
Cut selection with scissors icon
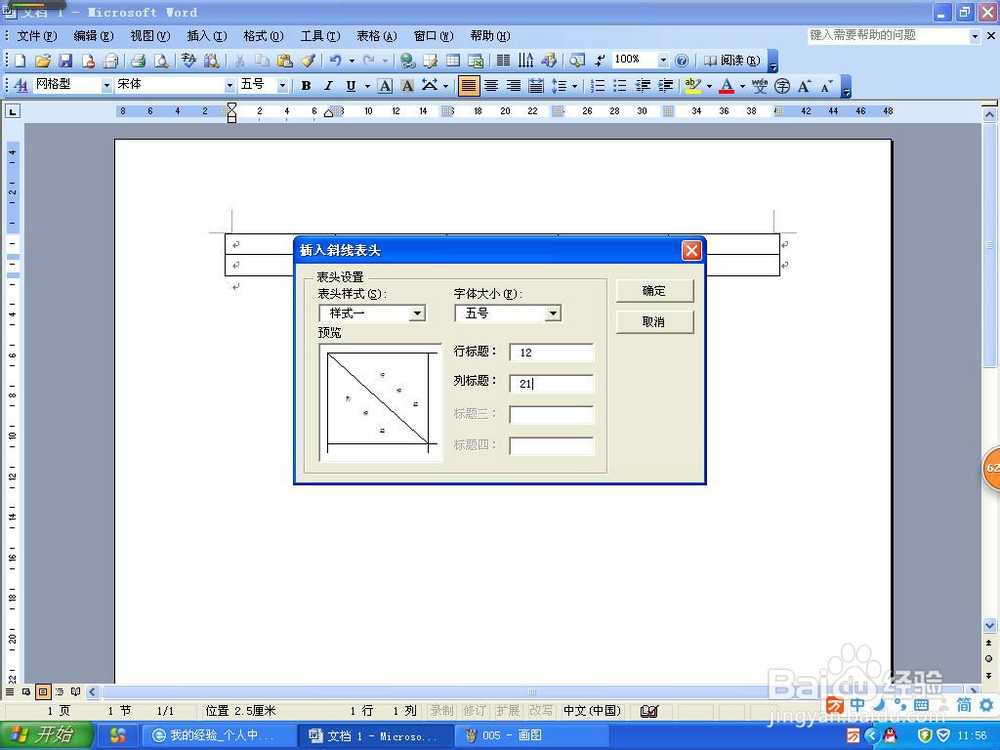(x=240, y=61)
